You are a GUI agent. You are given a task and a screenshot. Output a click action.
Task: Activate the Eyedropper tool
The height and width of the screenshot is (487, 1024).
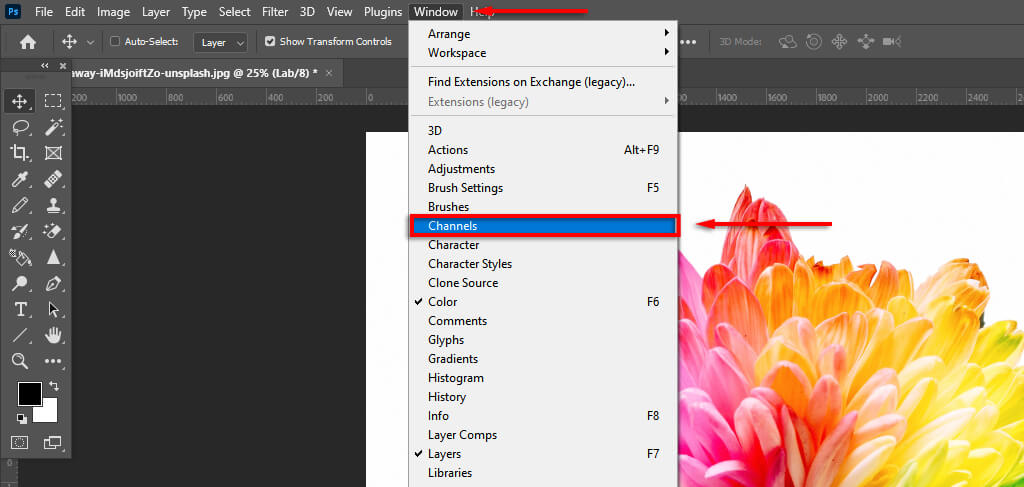point(19,180)
